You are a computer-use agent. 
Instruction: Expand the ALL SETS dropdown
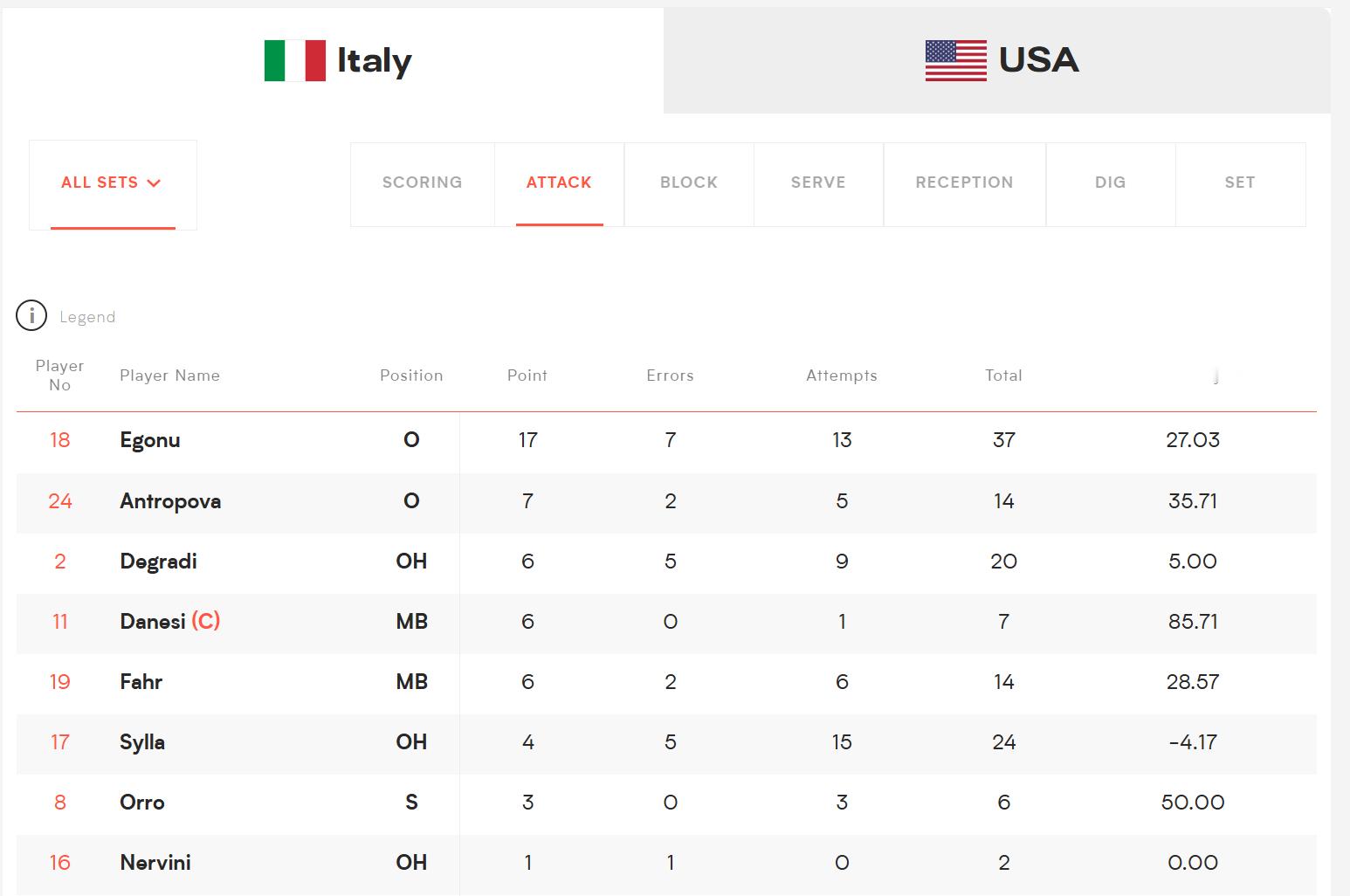[x=113, y=184]
